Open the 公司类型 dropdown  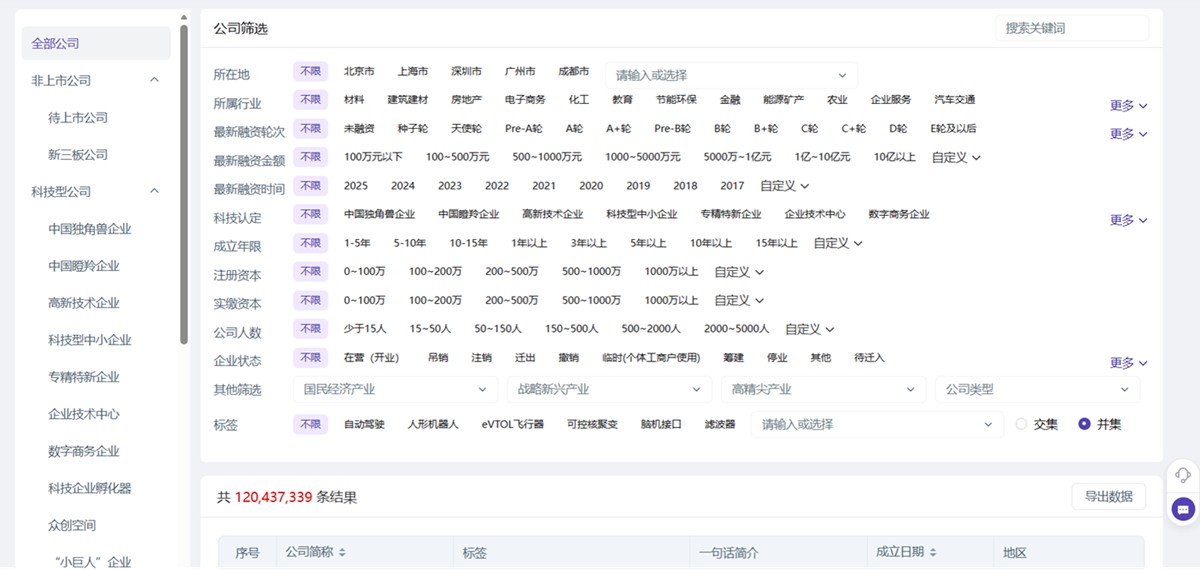pos(1036,390)
